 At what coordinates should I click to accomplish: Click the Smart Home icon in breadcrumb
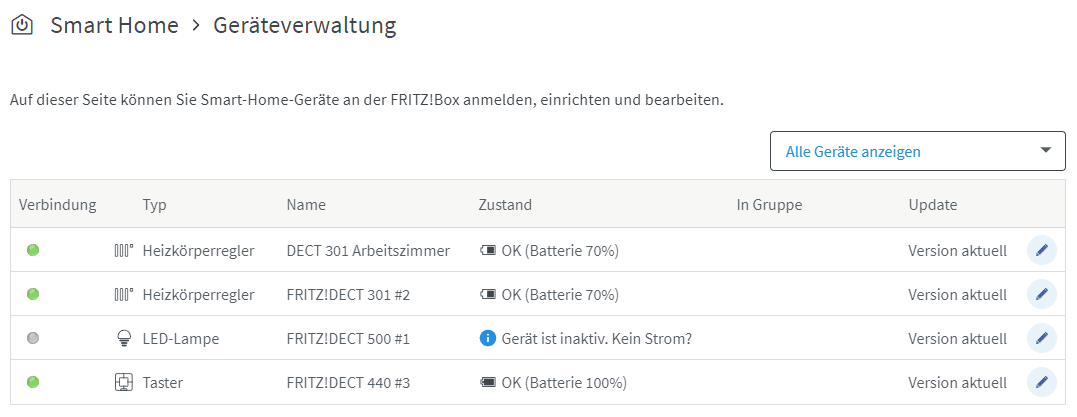click(21, 25)
